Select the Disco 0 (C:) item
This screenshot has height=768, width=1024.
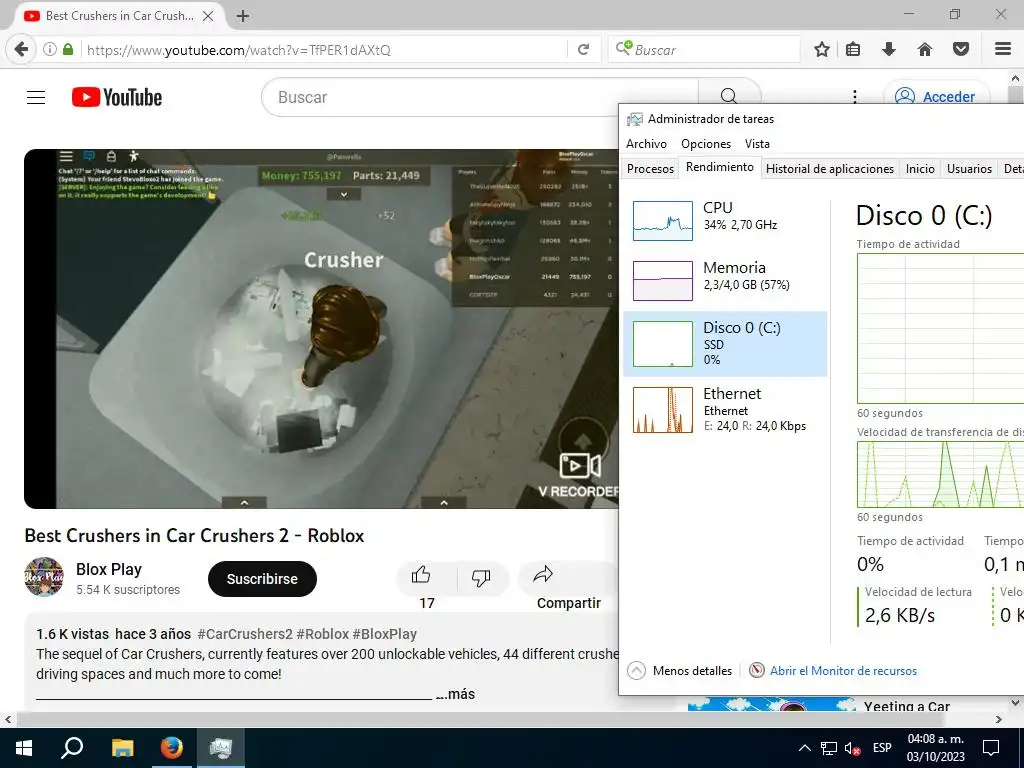coord(725,344)
